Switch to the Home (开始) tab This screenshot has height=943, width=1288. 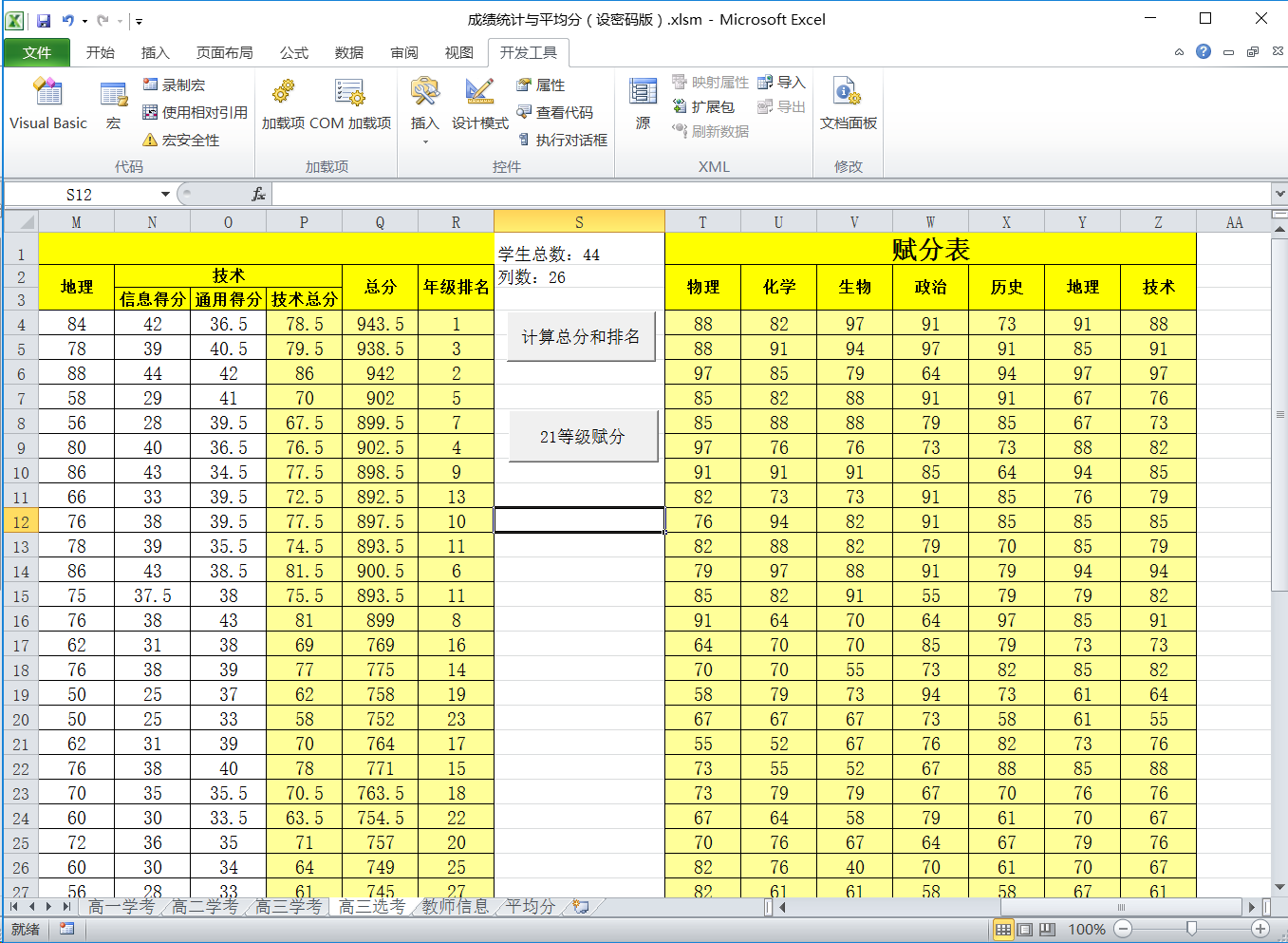pos(100,52)
